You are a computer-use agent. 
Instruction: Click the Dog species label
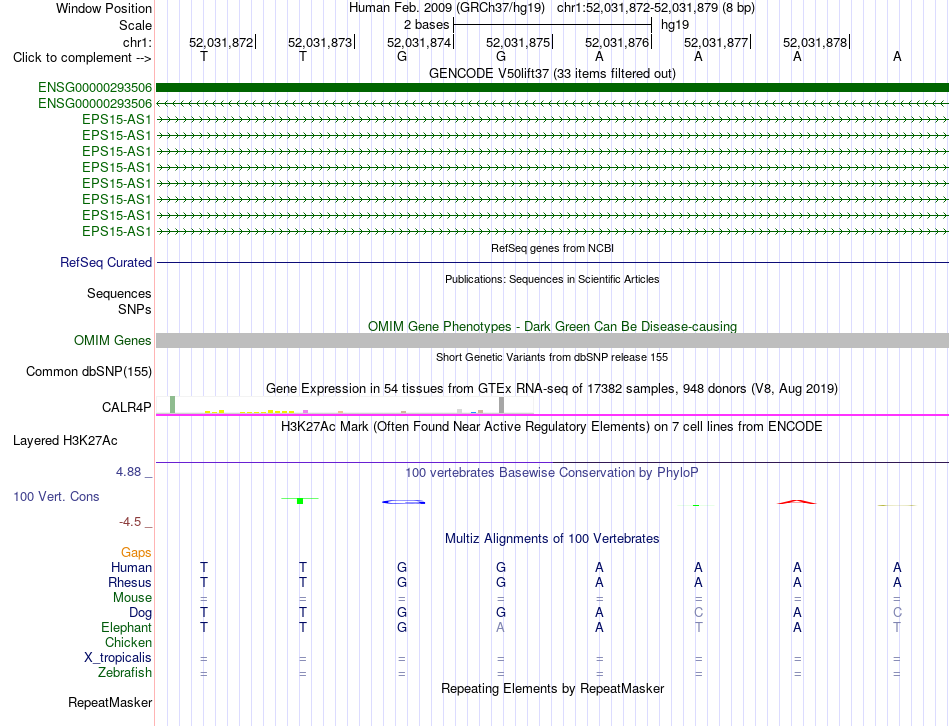coord(140,612)
